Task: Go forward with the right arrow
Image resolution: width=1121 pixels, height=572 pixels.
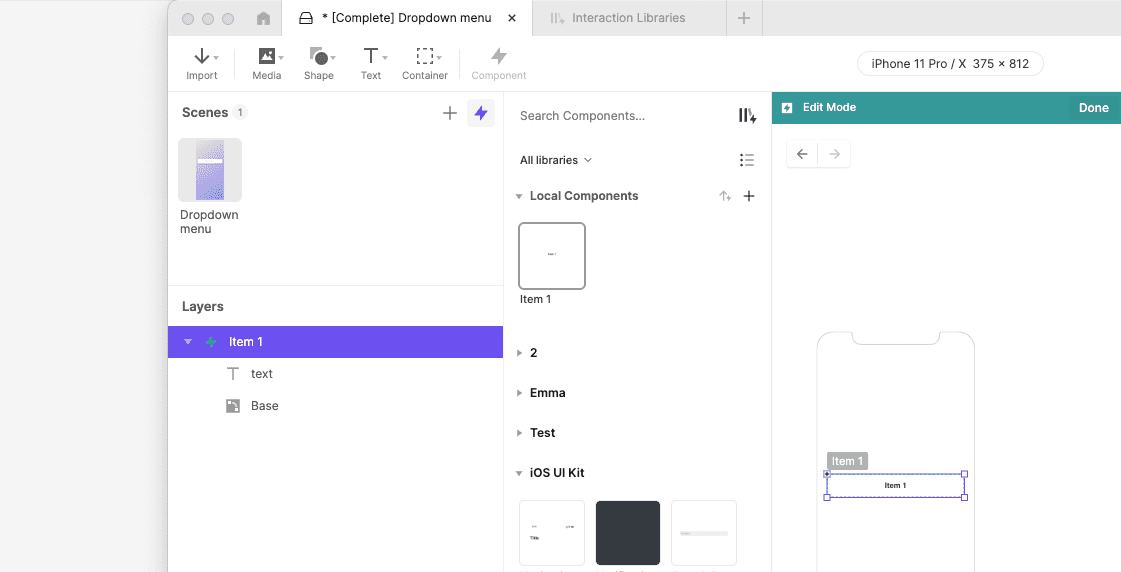Action: click(834, 154)
